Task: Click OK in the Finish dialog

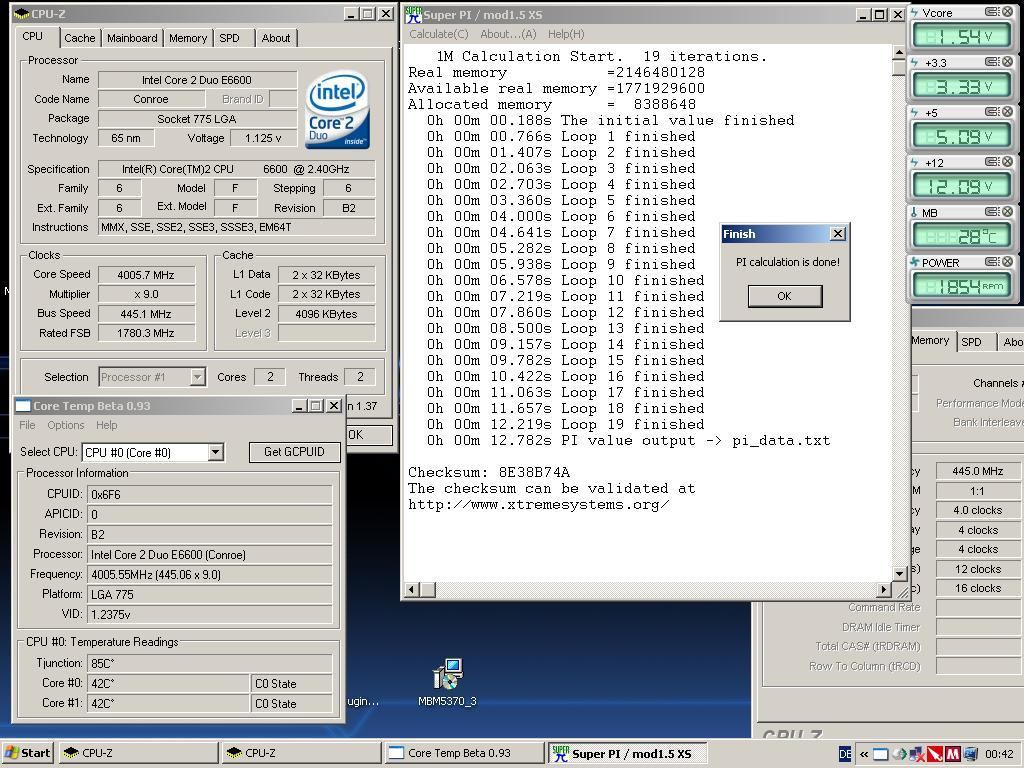Action: click(784, 296)
